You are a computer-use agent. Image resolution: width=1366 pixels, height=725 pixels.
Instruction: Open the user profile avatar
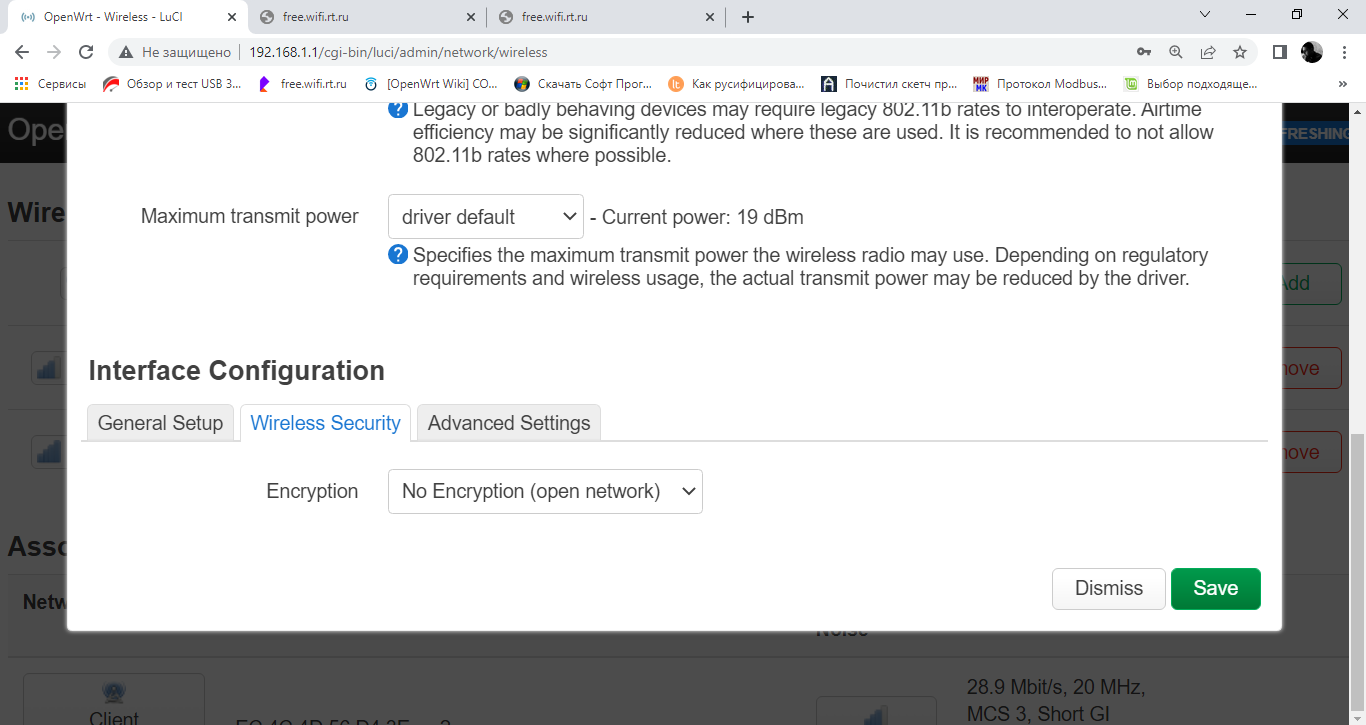[x=1311, y=52]
